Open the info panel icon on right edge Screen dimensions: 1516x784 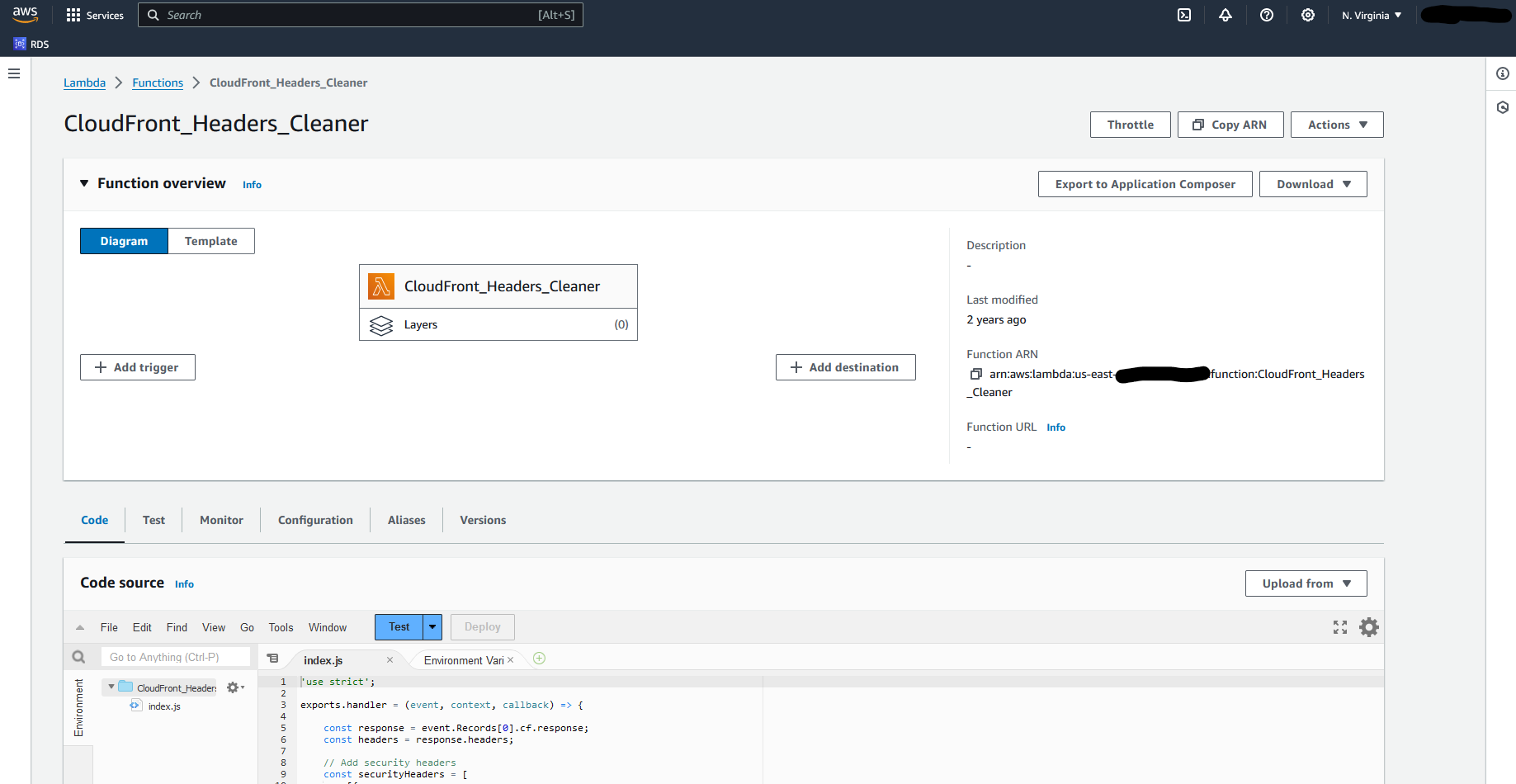pyautogui.click(x=1503, y=73)
